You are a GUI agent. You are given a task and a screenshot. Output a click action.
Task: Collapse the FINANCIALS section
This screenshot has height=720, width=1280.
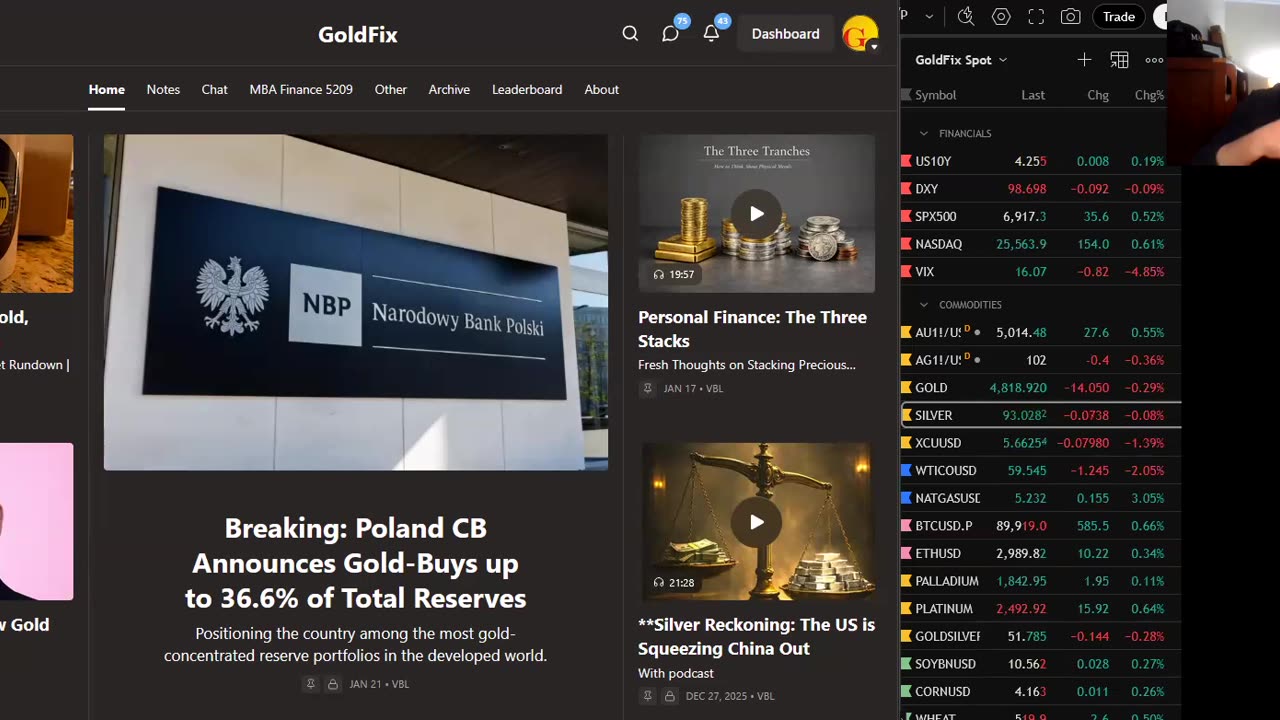pyautogui.click(x=924, y=133)
